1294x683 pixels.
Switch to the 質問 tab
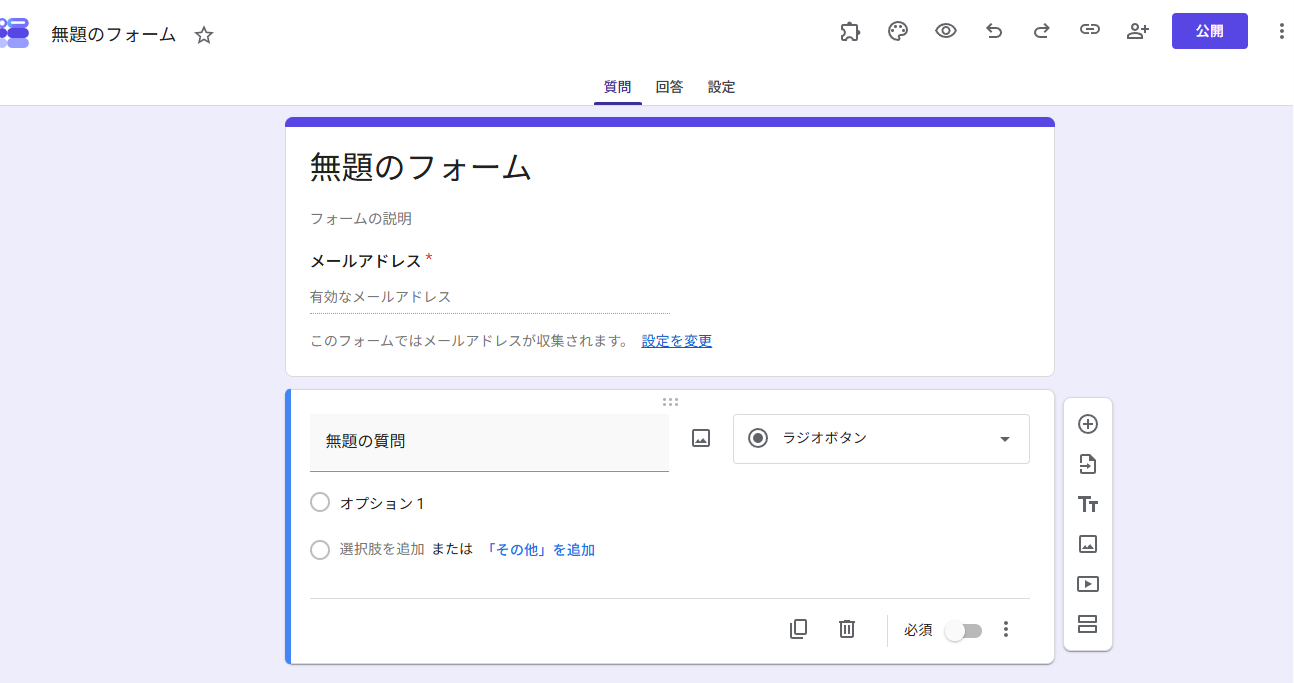click(617, 87)
